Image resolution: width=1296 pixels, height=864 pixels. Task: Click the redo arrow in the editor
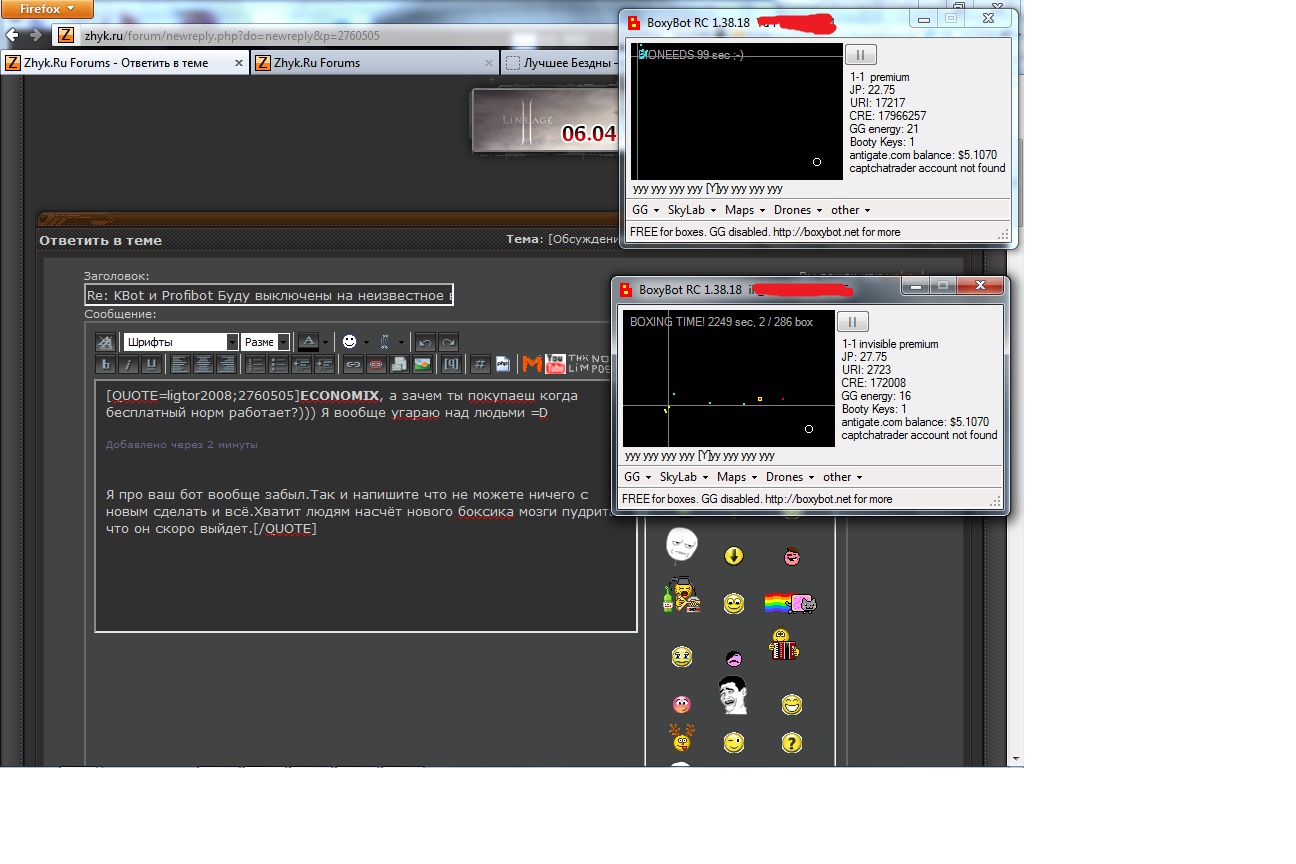(x=449, y=342)
